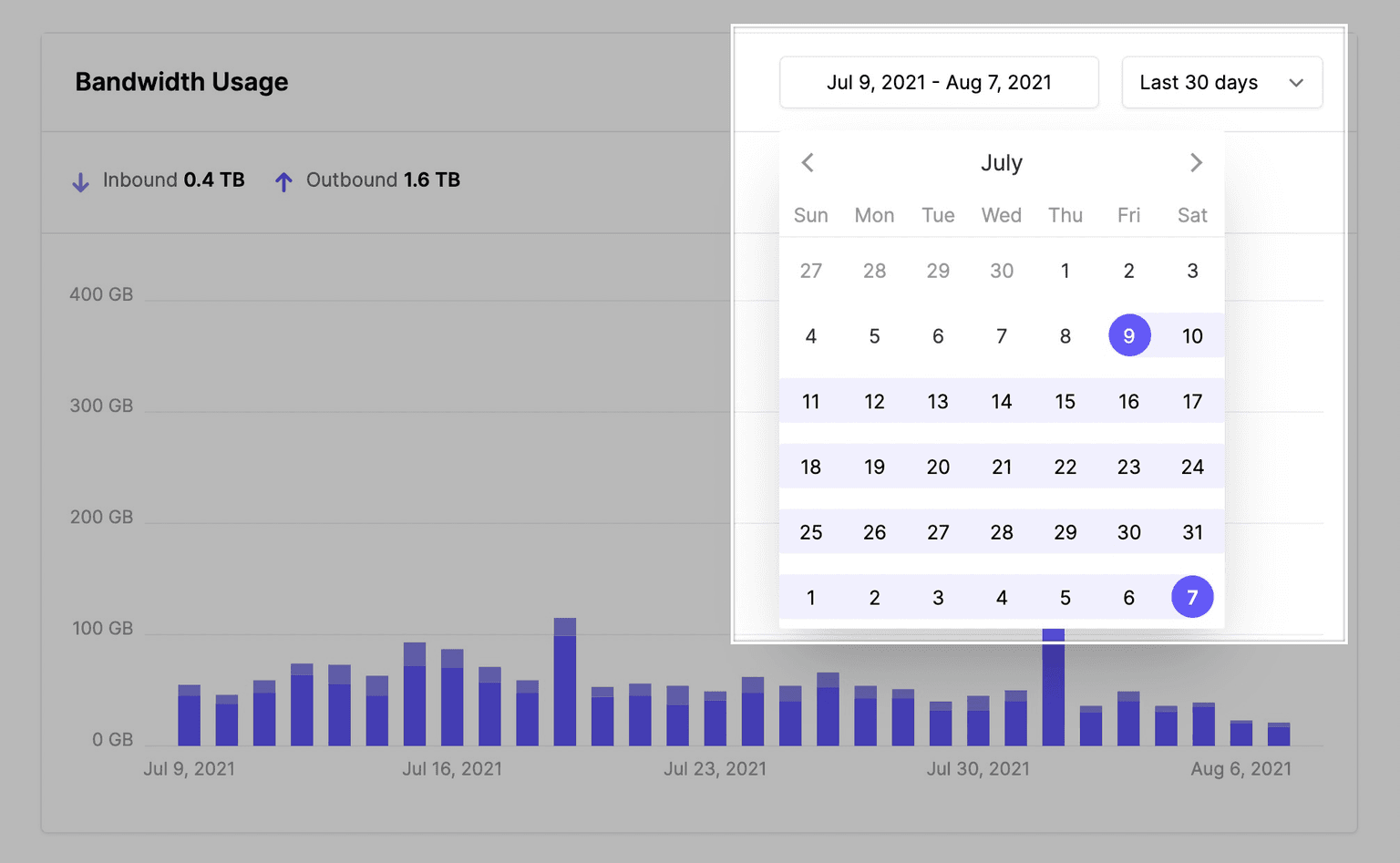Pick July 31 in the calendar
Image resolution: width=1400 pixels, height=863 pixels.
[x=1191, y=532]
